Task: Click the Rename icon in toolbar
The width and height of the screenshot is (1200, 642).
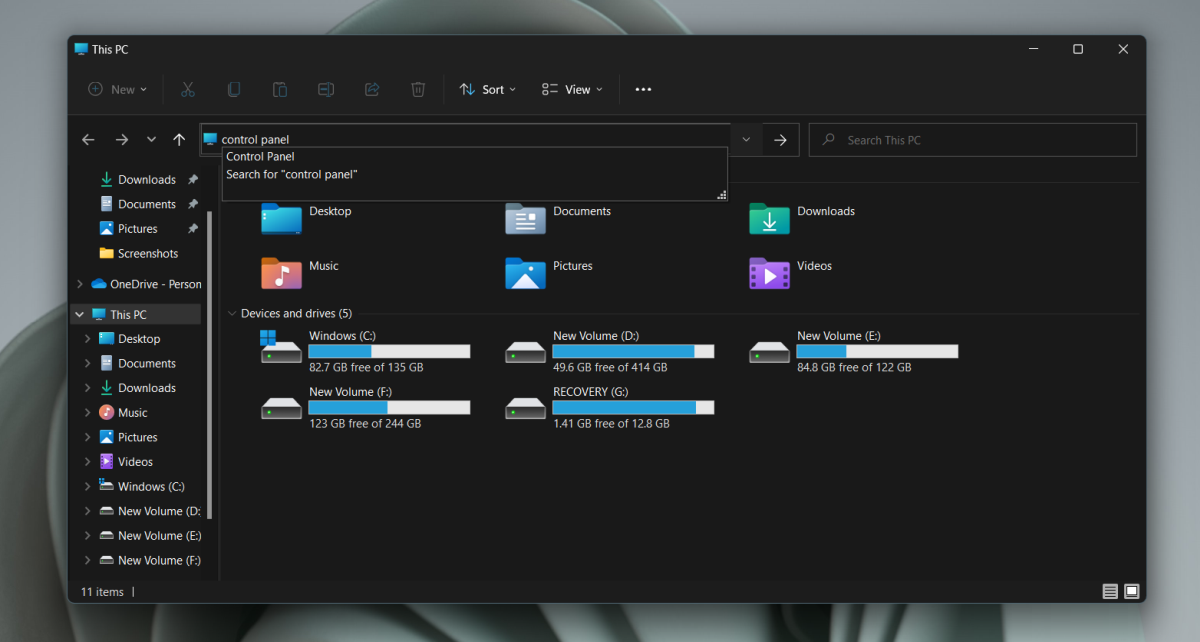Action: click(x=326, y=89)
